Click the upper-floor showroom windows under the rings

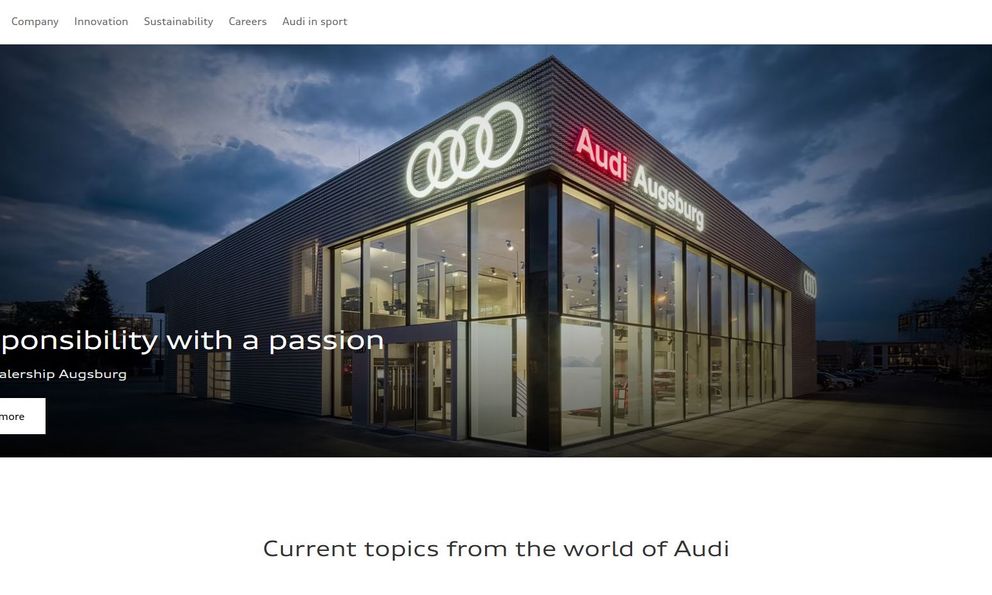click(x=430, y=266)
